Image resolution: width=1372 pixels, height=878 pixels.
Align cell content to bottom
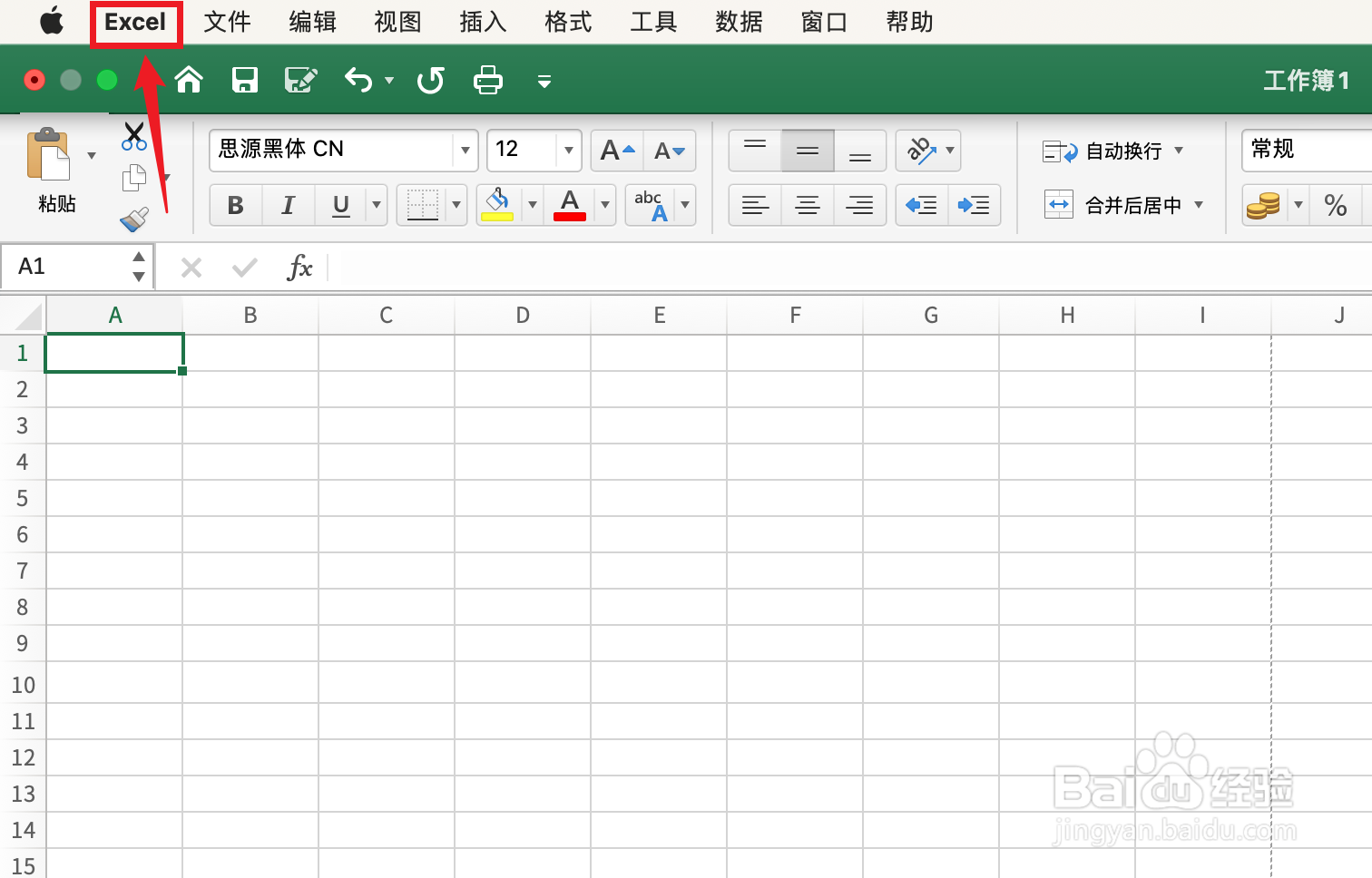point(860,151)
